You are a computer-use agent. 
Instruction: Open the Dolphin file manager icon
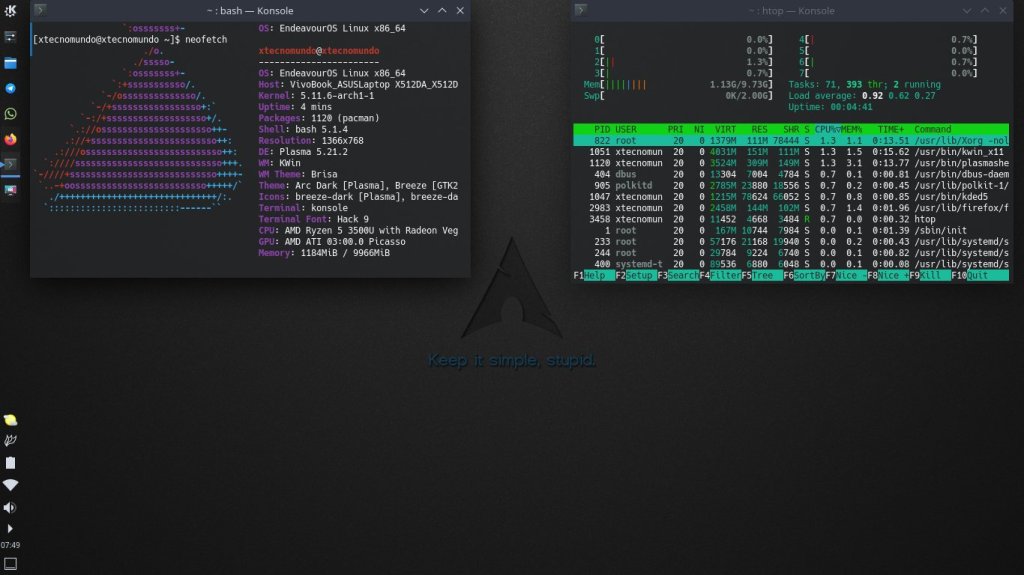coord(11,63)
